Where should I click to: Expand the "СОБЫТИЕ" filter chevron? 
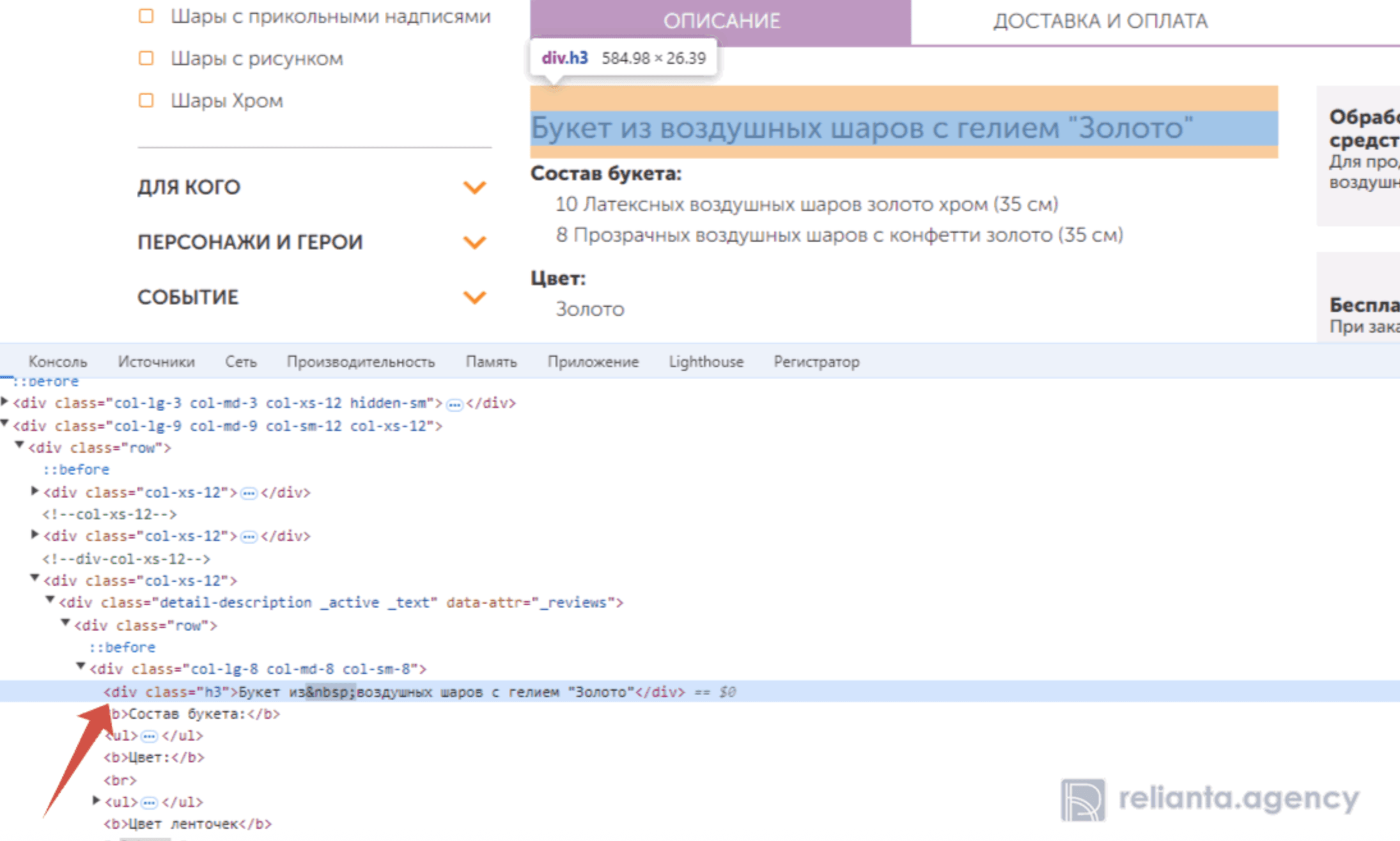pos(474,297)
